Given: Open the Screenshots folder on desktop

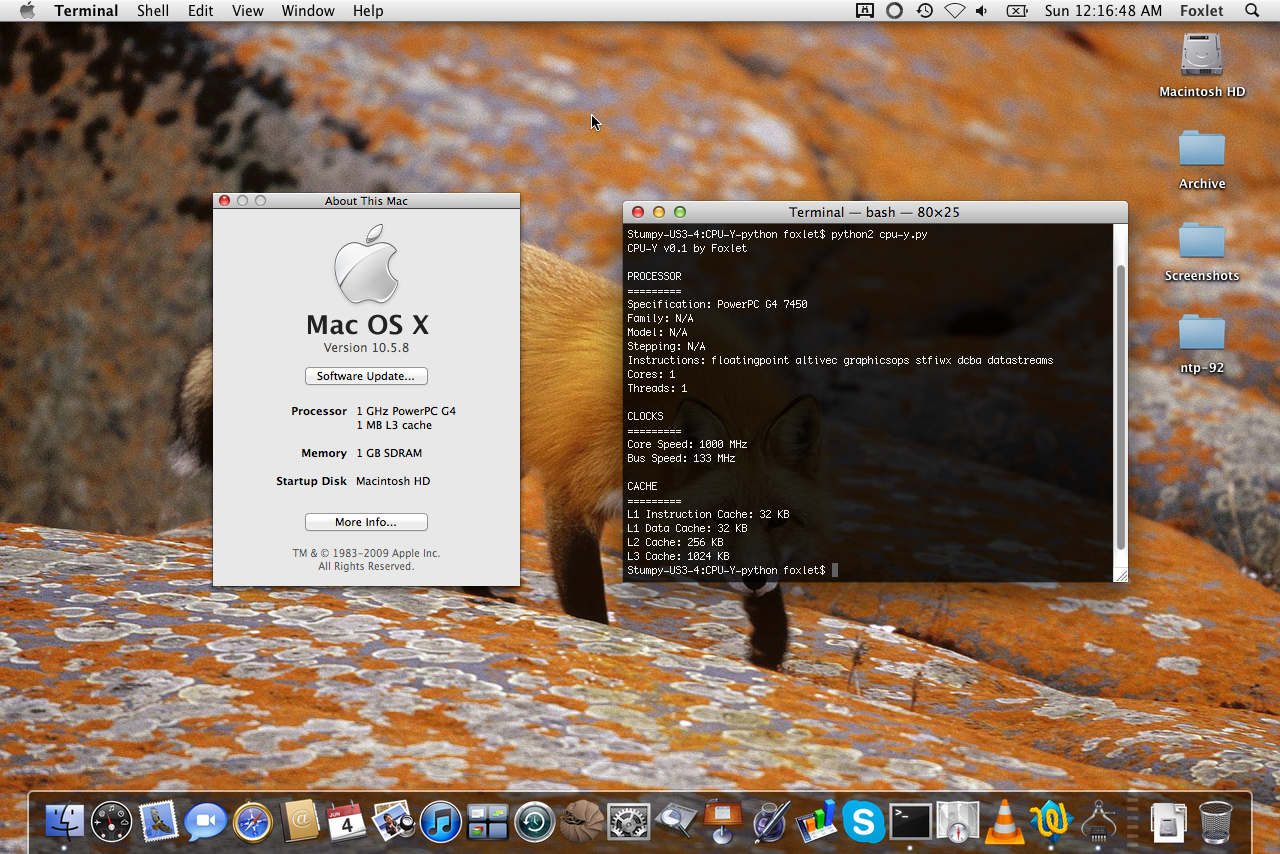Looking at the screenshot, I should tap(1201, 242).
